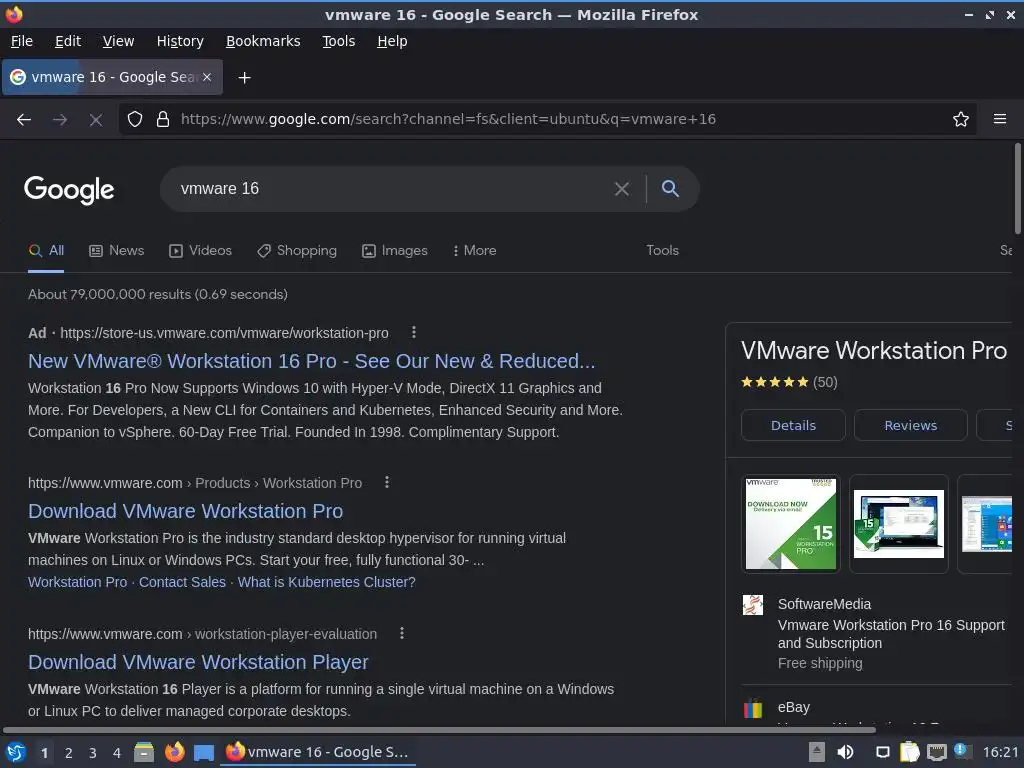The image size is (1024, 768).
Task: Open options dots beside the ad URL
Action: tap(413, 332)
